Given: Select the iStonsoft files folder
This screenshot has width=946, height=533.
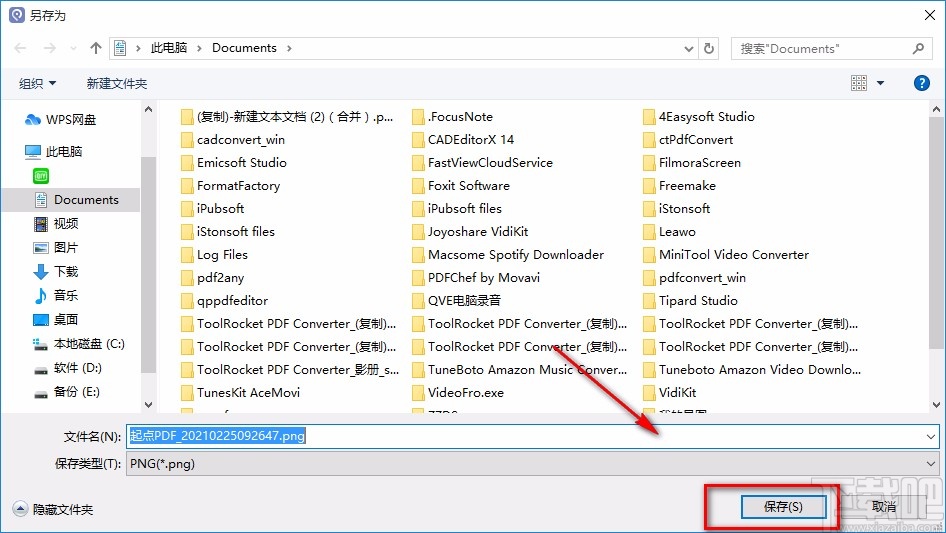Looking at the screenshot, I should pos(228,231).
